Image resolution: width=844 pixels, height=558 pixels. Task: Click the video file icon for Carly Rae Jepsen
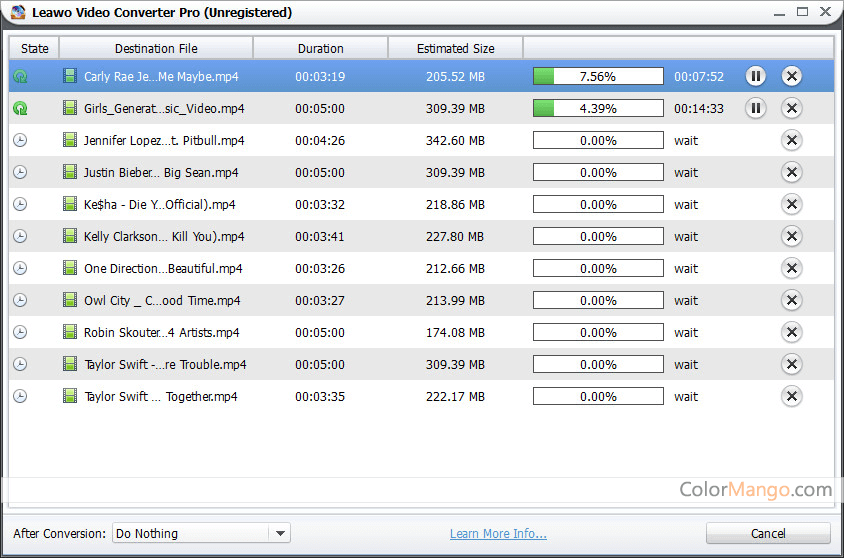(x=69, y=76)
